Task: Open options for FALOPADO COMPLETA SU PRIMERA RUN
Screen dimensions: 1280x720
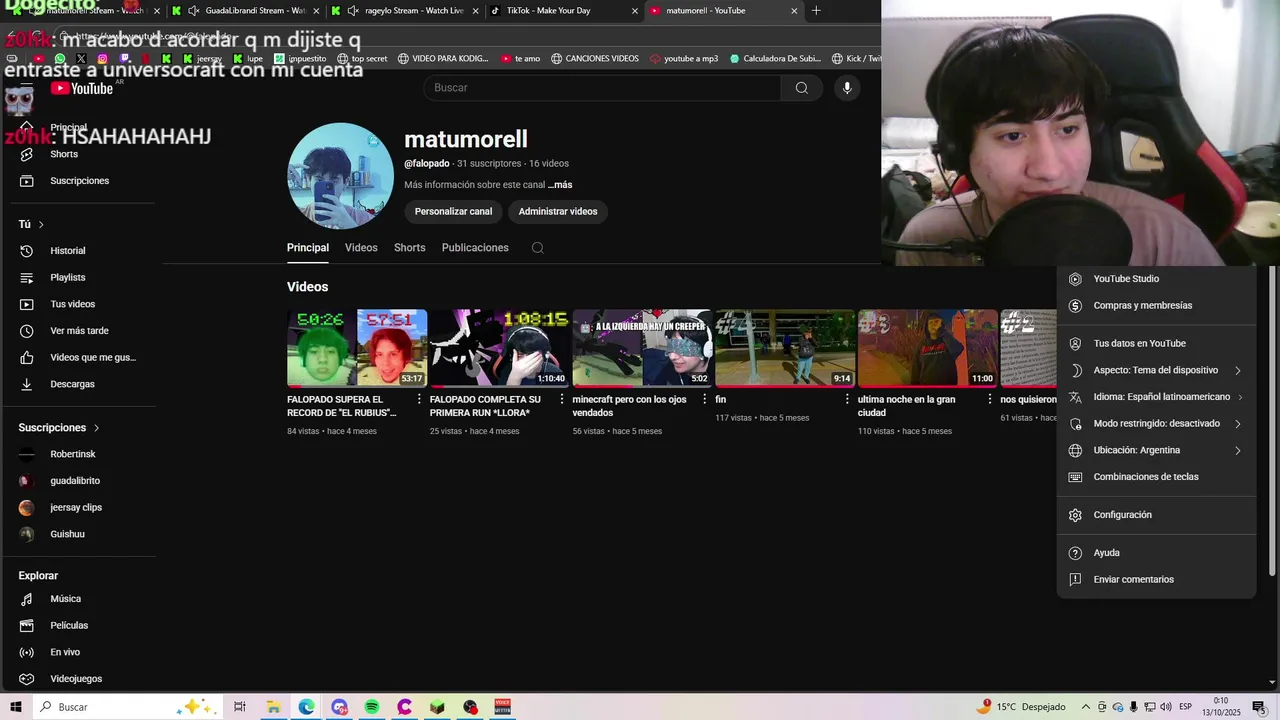Action: tap(562, 399)
